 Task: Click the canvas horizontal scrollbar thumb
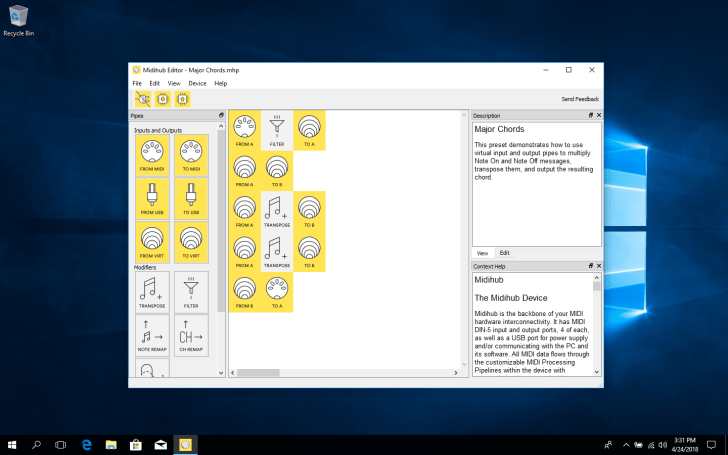[259, 373]
